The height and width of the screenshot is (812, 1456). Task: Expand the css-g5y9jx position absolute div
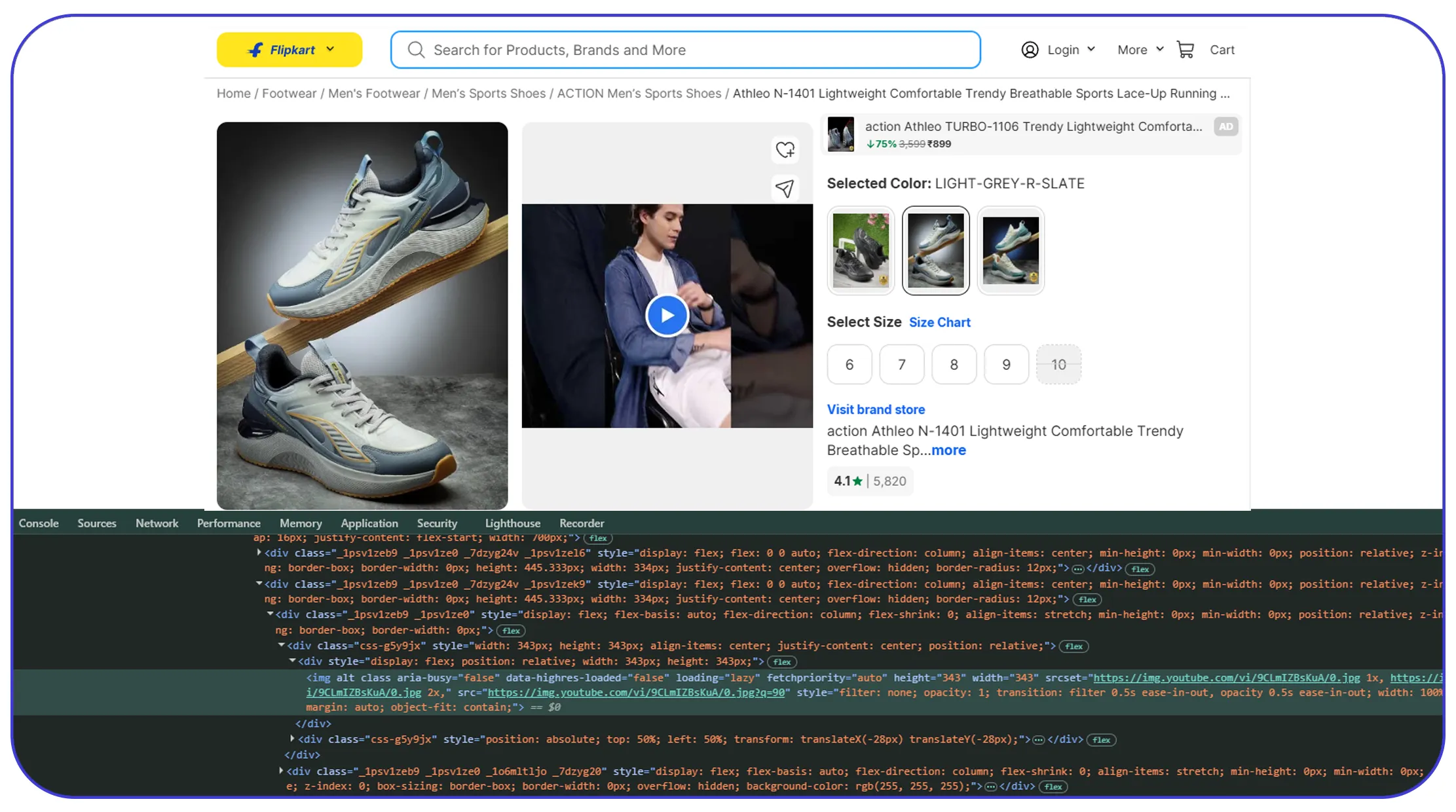coord(292,739)
